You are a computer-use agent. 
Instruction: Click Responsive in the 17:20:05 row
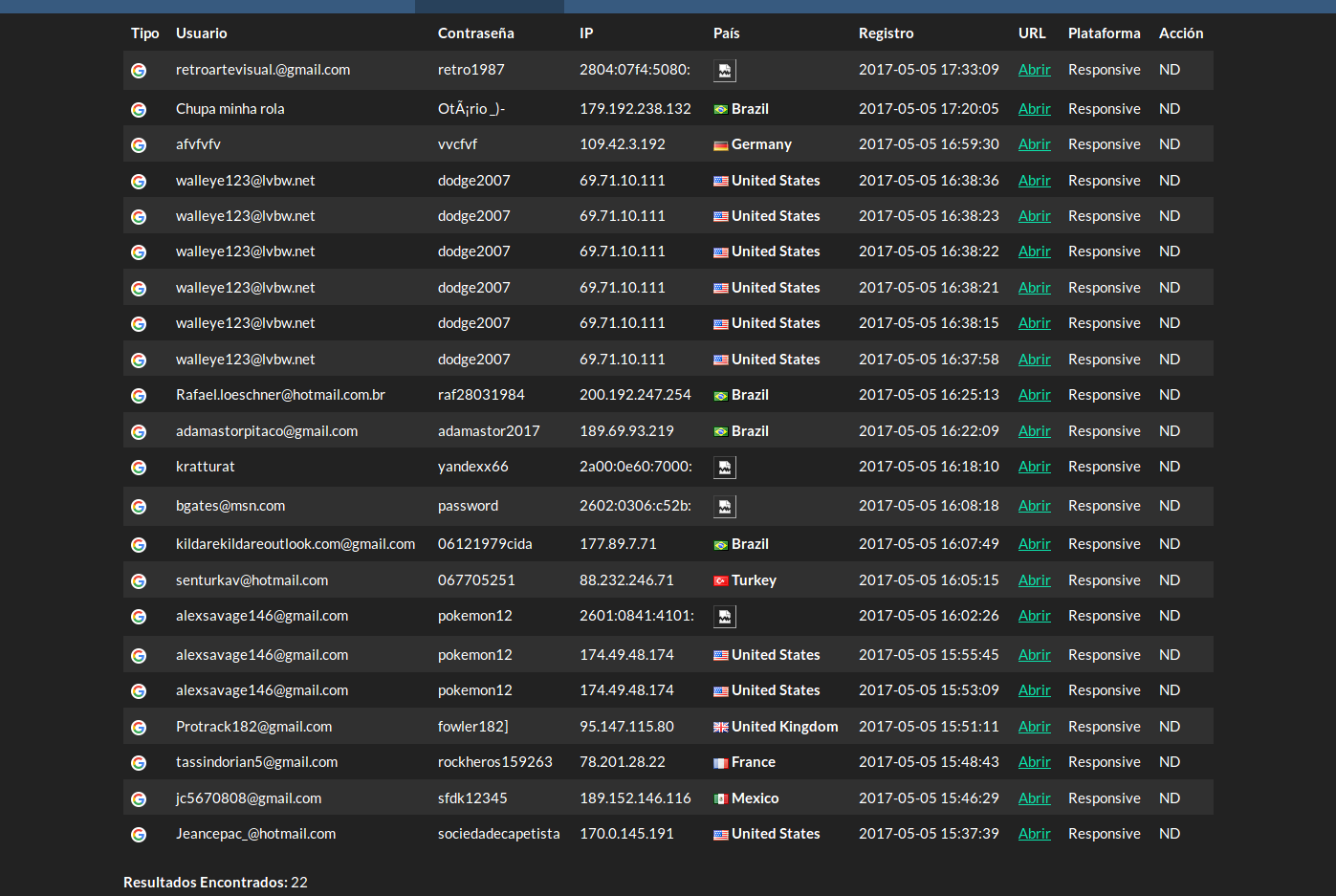[1105, 109]
